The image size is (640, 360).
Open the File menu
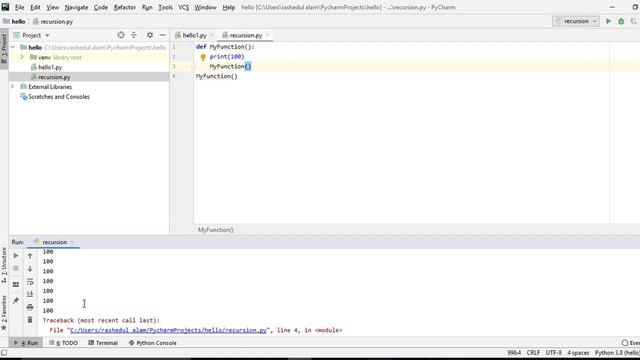point(19,7)
